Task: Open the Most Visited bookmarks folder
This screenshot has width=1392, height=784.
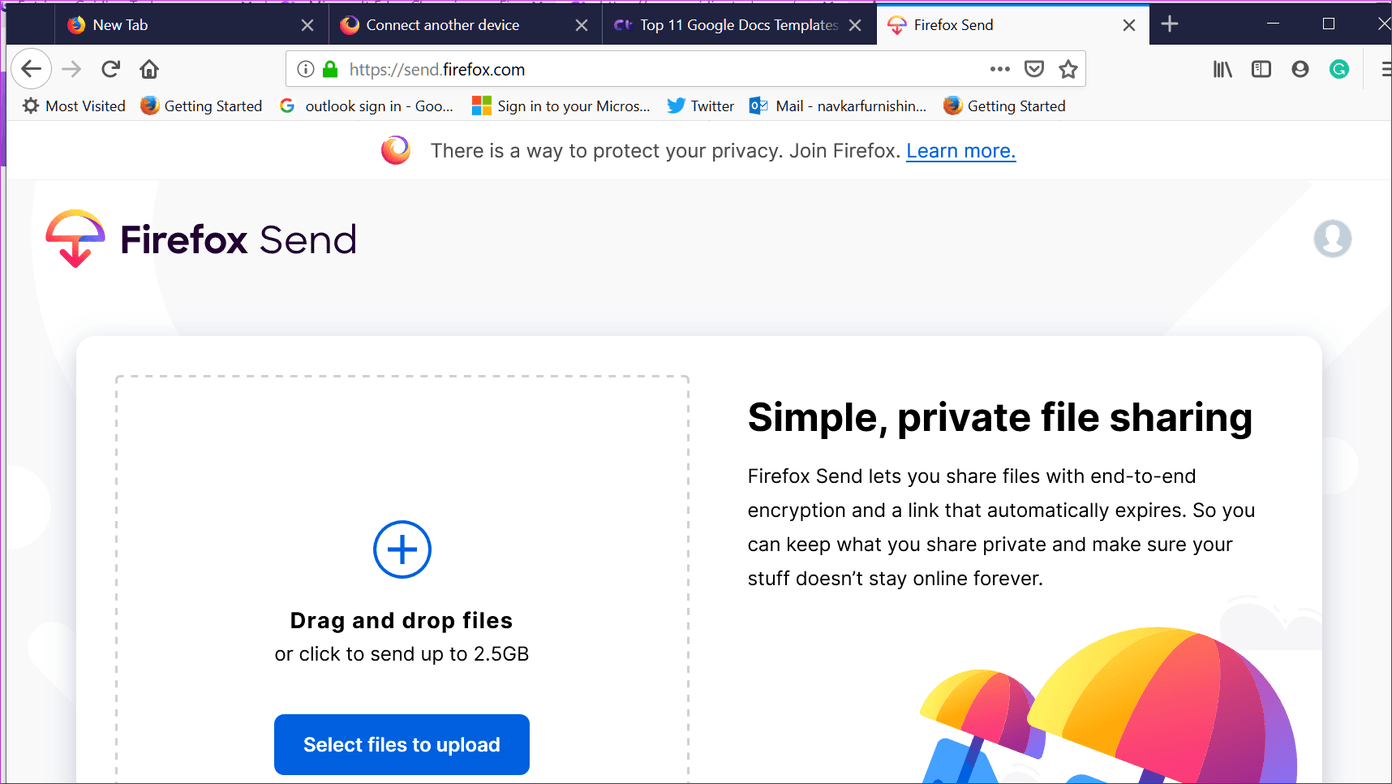Action: point(74,106)
